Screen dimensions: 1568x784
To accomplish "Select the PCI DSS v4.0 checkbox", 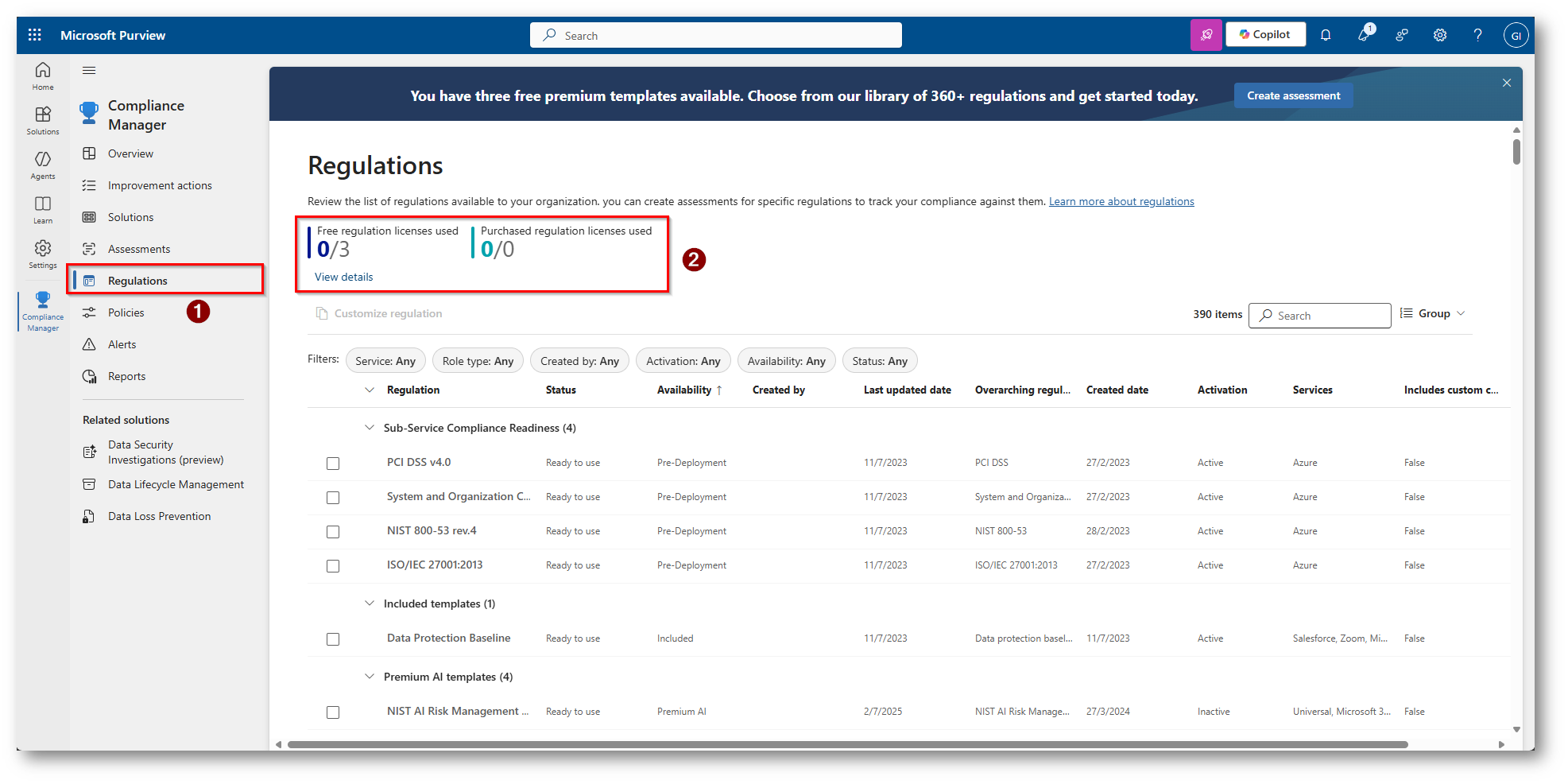I will click(x=333, y=464).
